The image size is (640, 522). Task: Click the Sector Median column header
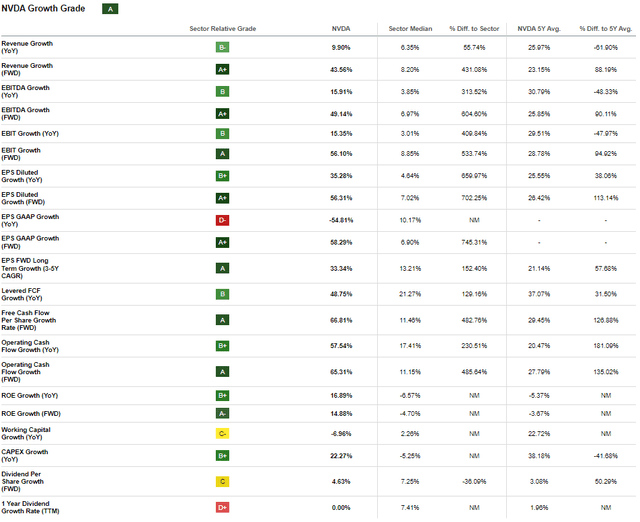(407, 29)
